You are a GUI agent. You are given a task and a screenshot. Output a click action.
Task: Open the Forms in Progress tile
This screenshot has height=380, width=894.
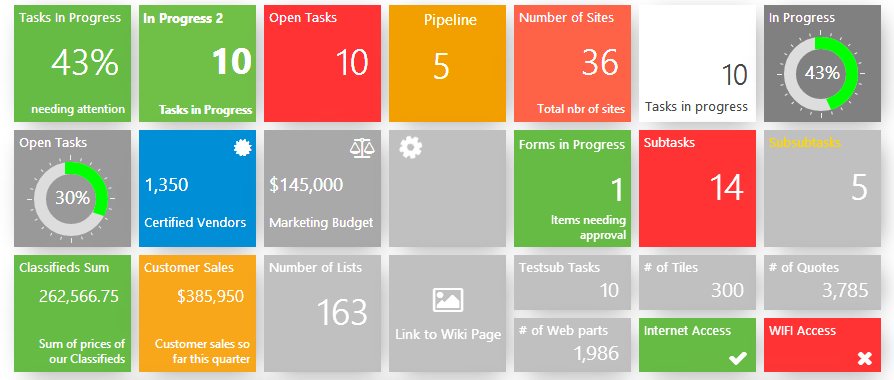[572, 188]
